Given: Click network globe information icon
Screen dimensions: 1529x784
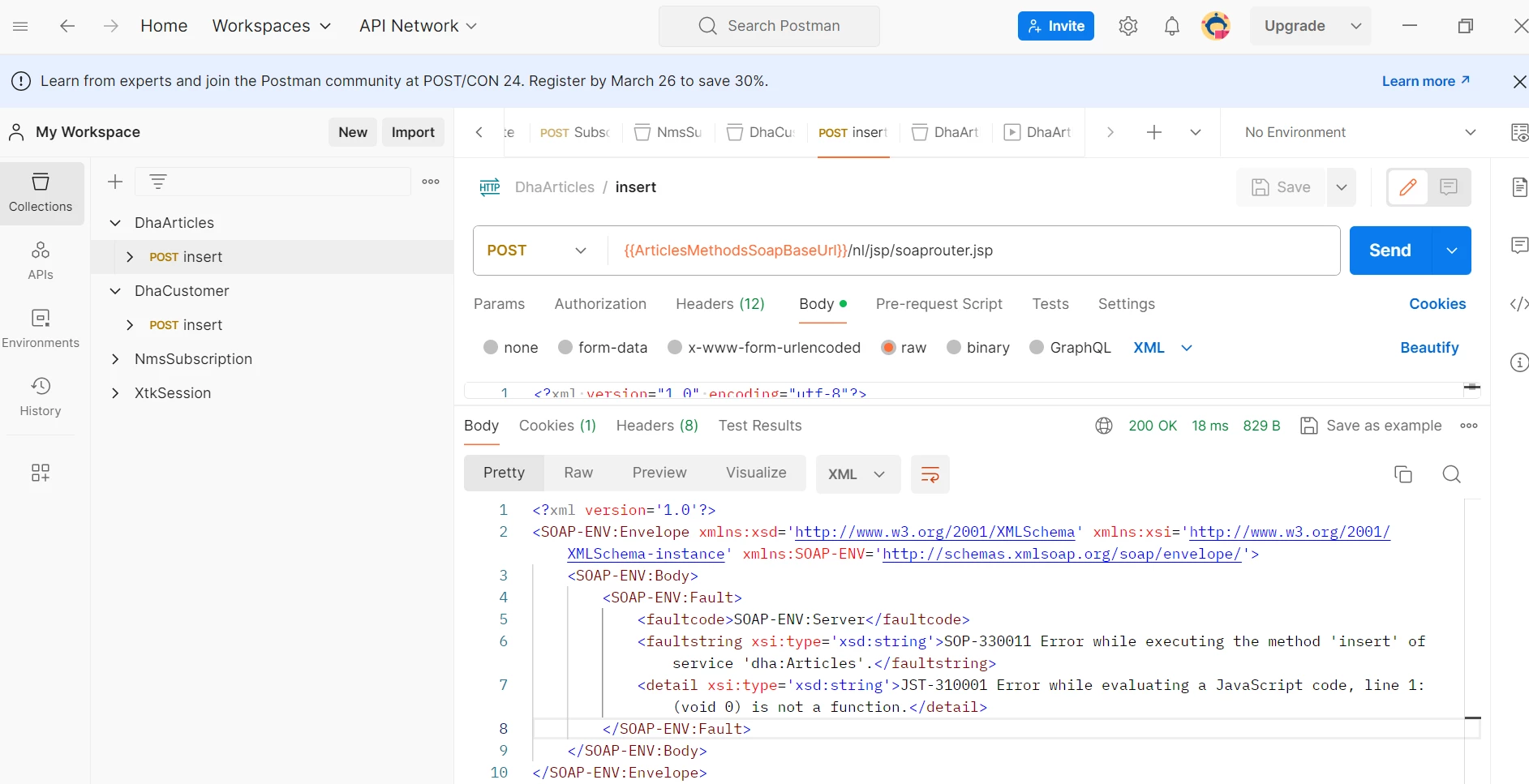Looking at the screenshot, I should pyautogui.click(x=1104, y=426).
